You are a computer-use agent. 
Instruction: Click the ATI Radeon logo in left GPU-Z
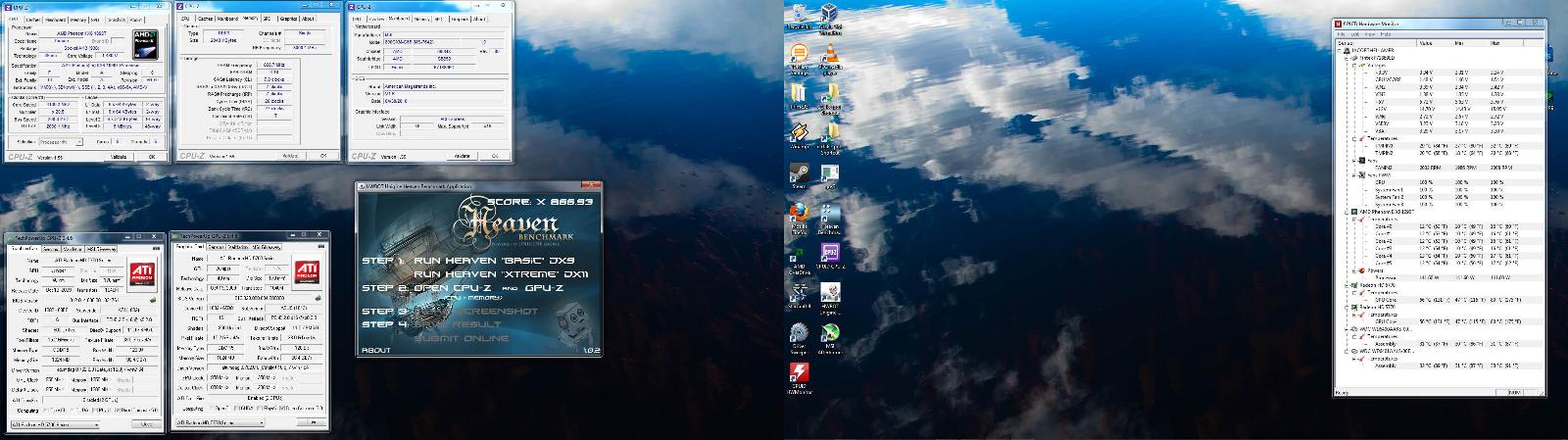[142, 273]
